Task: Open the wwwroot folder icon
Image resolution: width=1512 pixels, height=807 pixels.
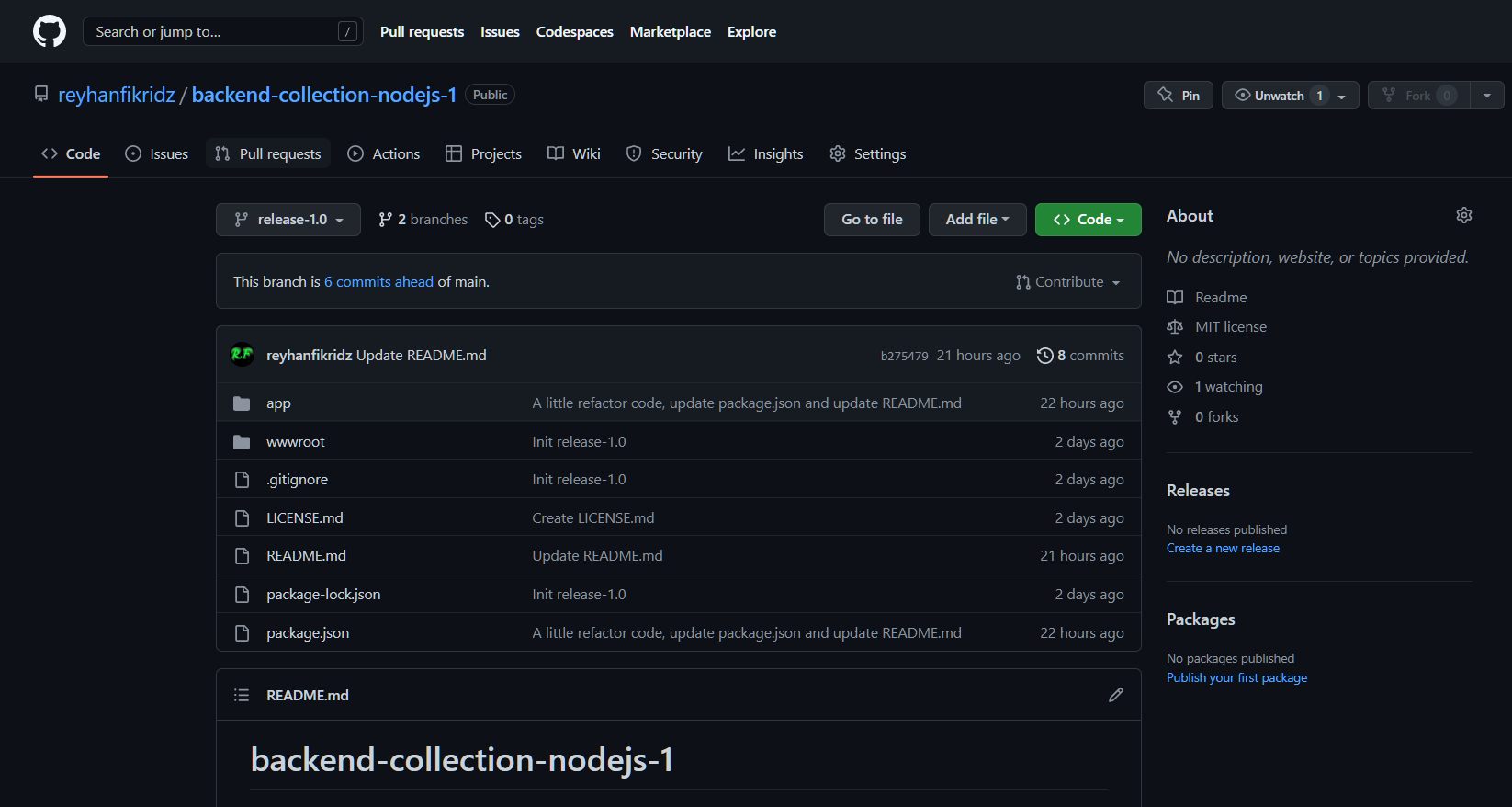Action: click(242, 442)
